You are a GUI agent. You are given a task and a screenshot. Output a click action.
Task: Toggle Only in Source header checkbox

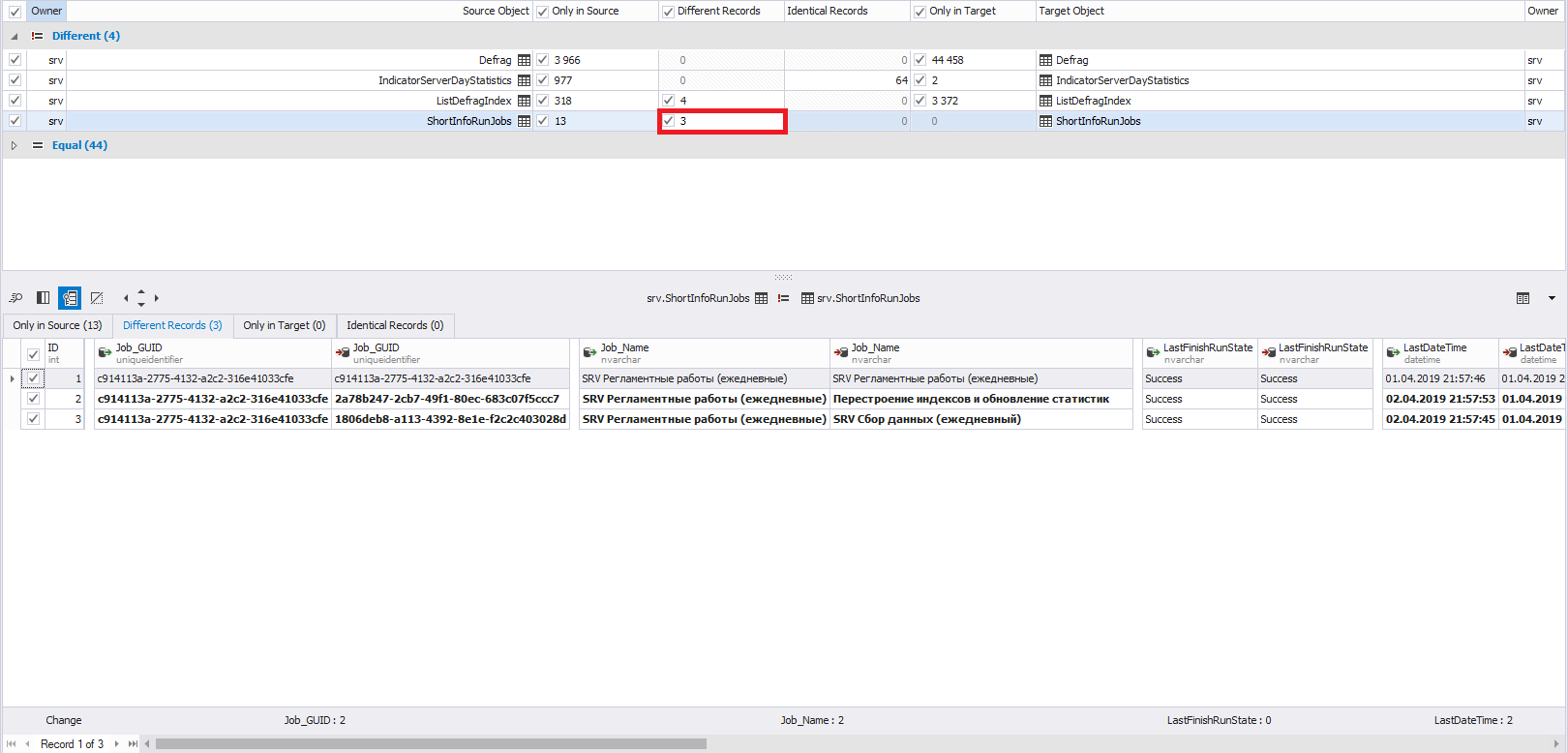point(543,12)
